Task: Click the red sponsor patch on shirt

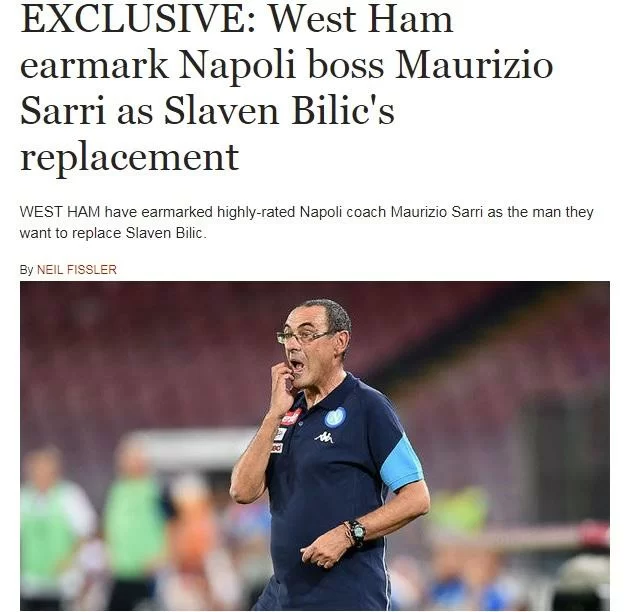Action: [290, 417]
